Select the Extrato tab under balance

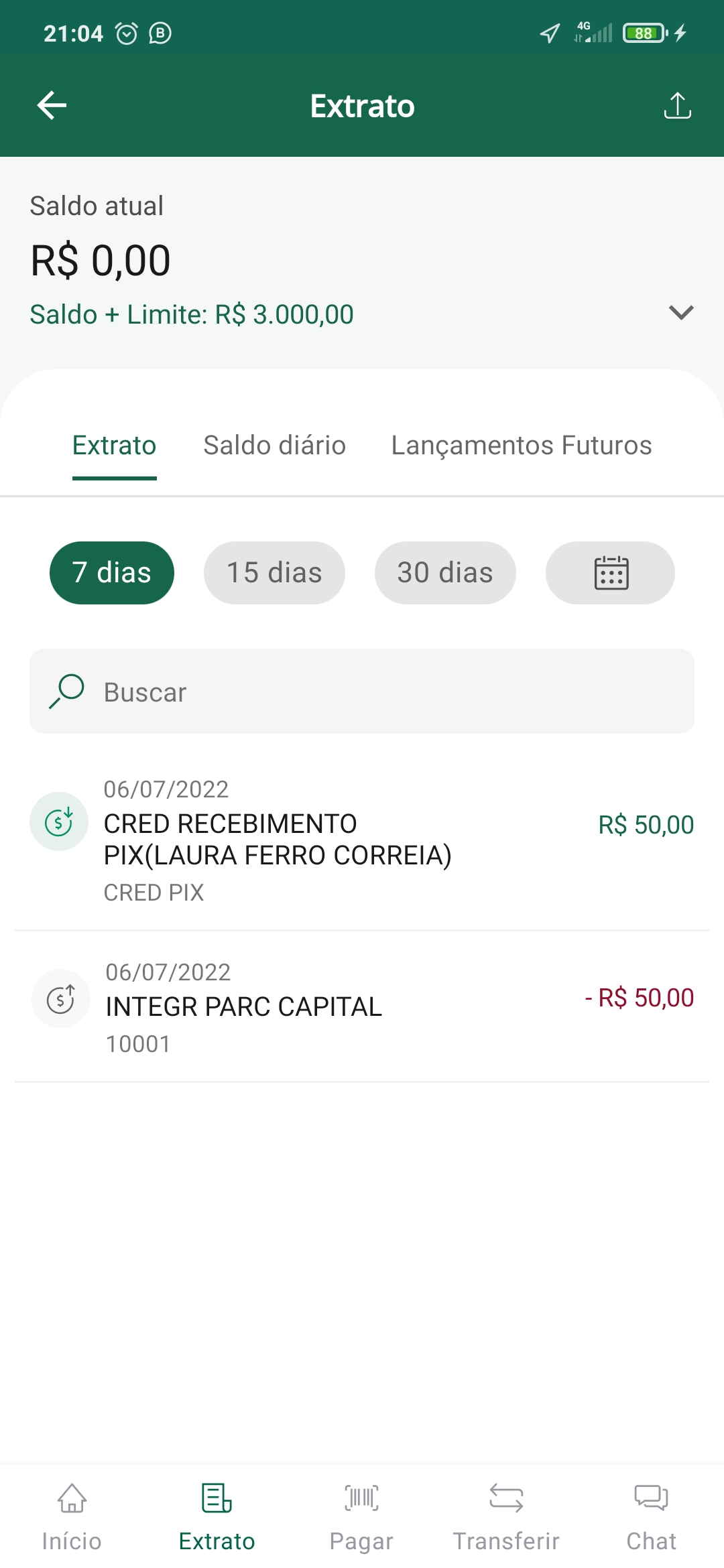[115, 446]
